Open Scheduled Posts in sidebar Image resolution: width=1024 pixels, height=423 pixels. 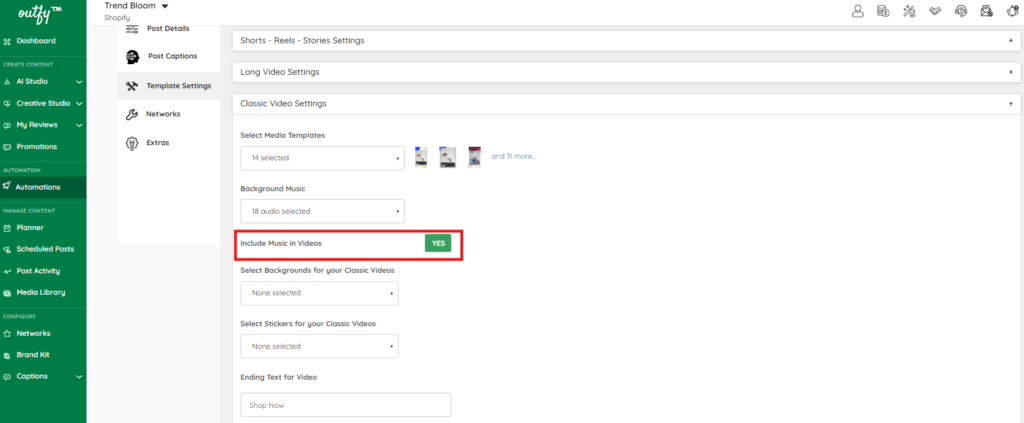(x=43, y=249)
